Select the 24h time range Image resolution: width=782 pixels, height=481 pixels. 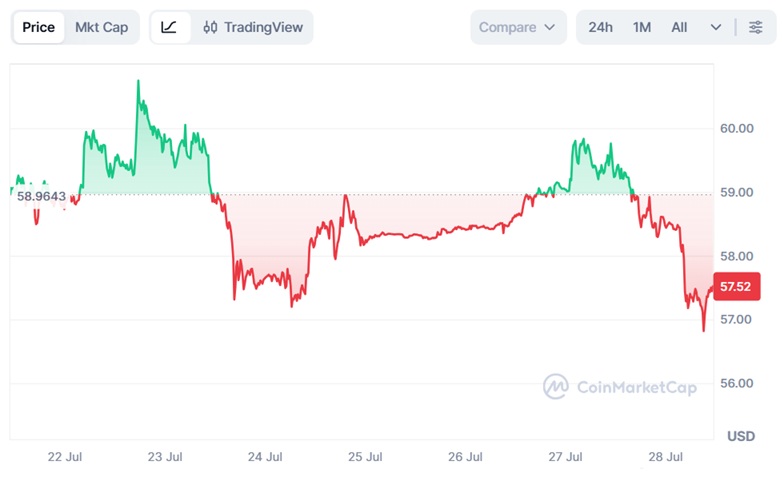[600, 27]
